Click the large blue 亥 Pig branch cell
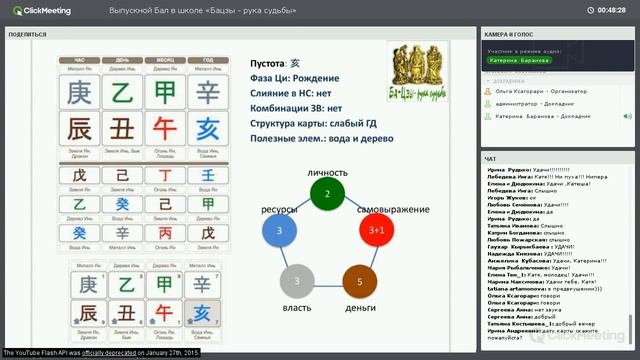Image resolution: width=640 pixels, height=360 pixels. (208, 129)
